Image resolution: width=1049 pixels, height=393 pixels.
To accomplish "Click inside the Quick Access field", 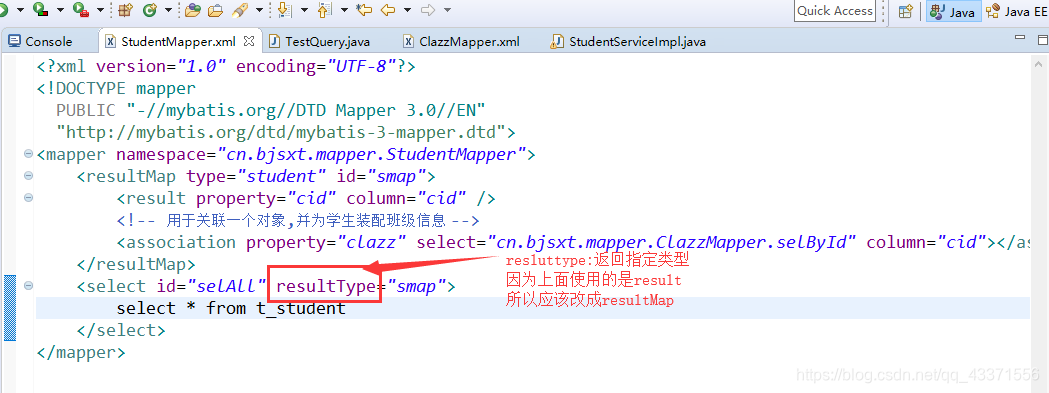I will tap(835, 11).
